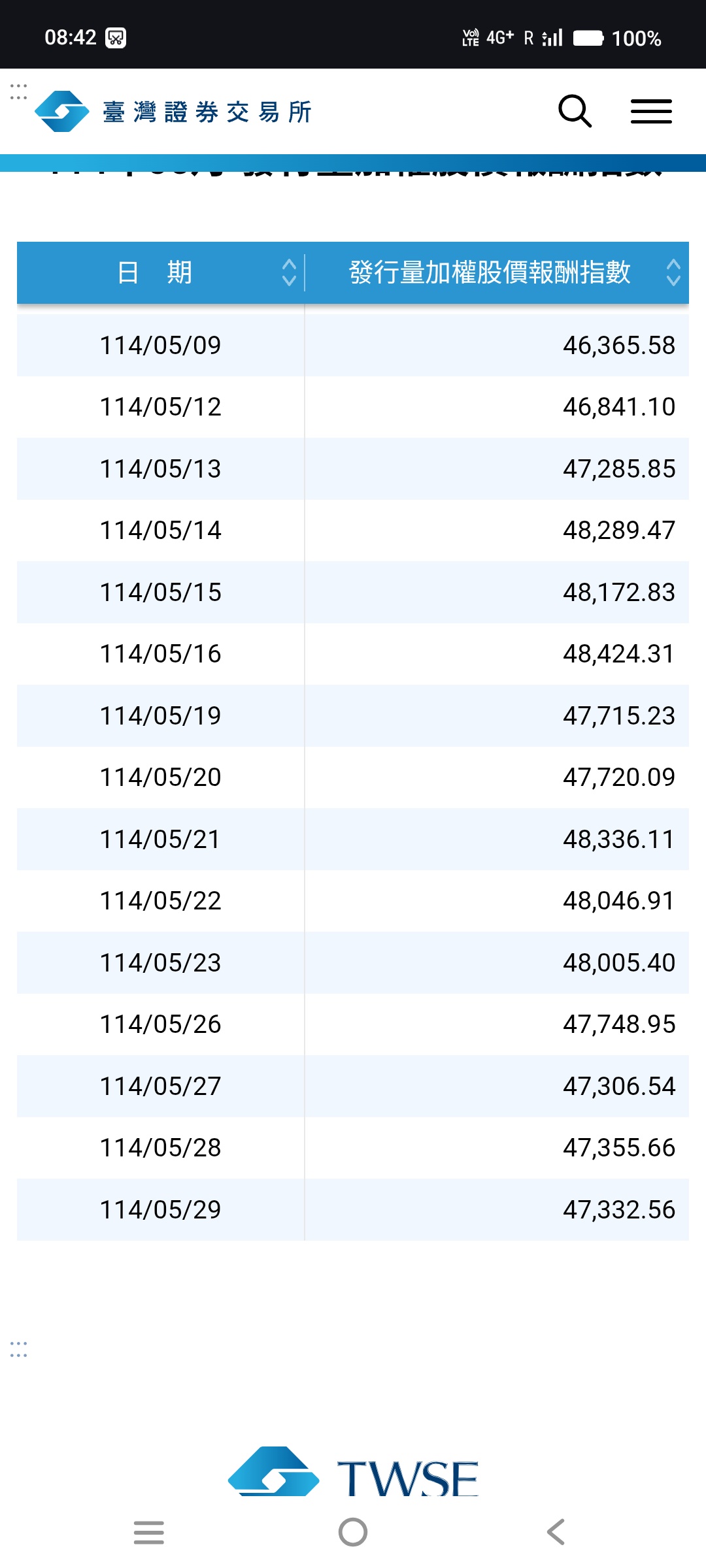706x1568 pixels.
Task: Tap the 臺灣證券交易所 title text
Action: click(x=207, y=112)
